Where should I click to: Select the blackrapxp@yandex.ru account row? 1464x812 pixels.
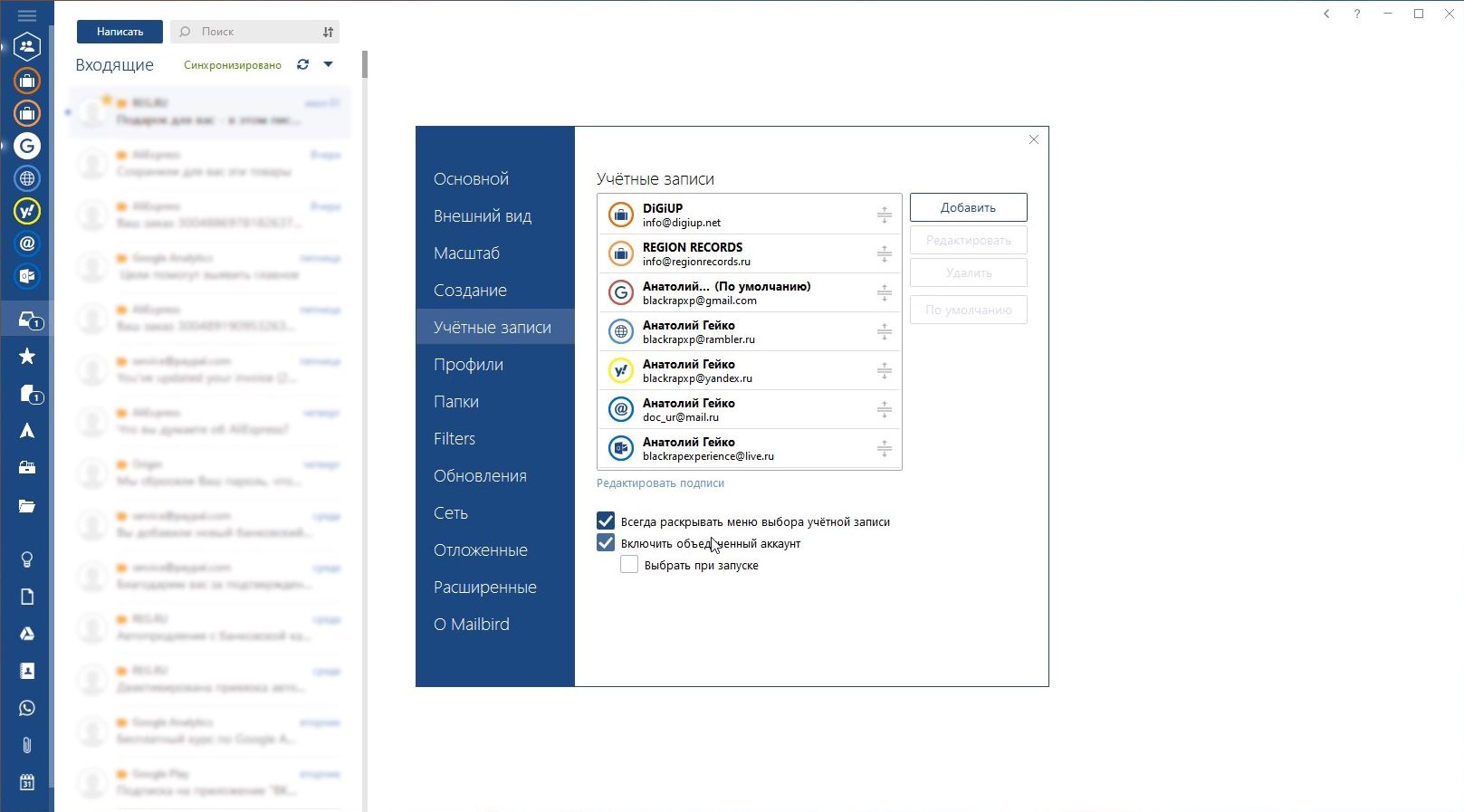pos(750,370)
